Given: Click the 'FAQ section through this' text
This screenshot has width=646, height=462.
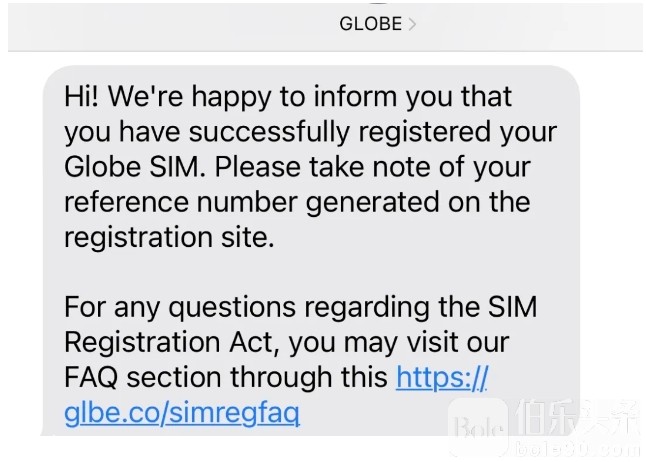Looking at the screenshot, I should pyautogui.click(x=226, y=378).
